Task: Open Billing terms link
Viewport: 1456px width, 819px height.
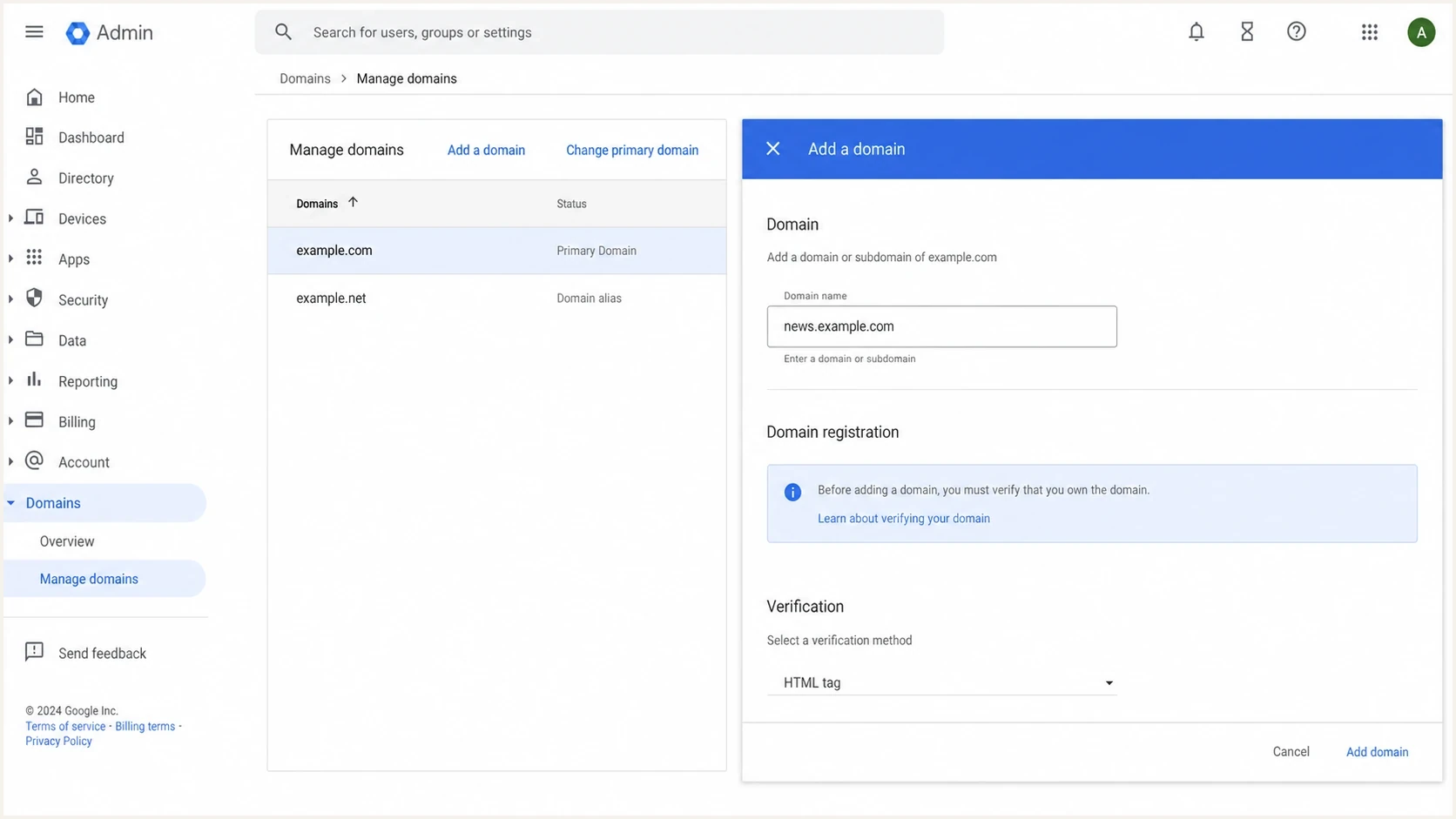Action: tap(145, 726)
